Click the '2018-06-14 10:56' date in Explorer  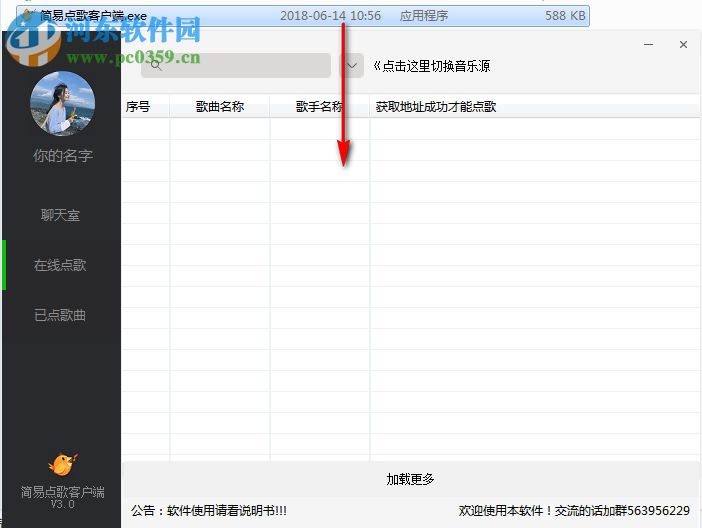330,16
